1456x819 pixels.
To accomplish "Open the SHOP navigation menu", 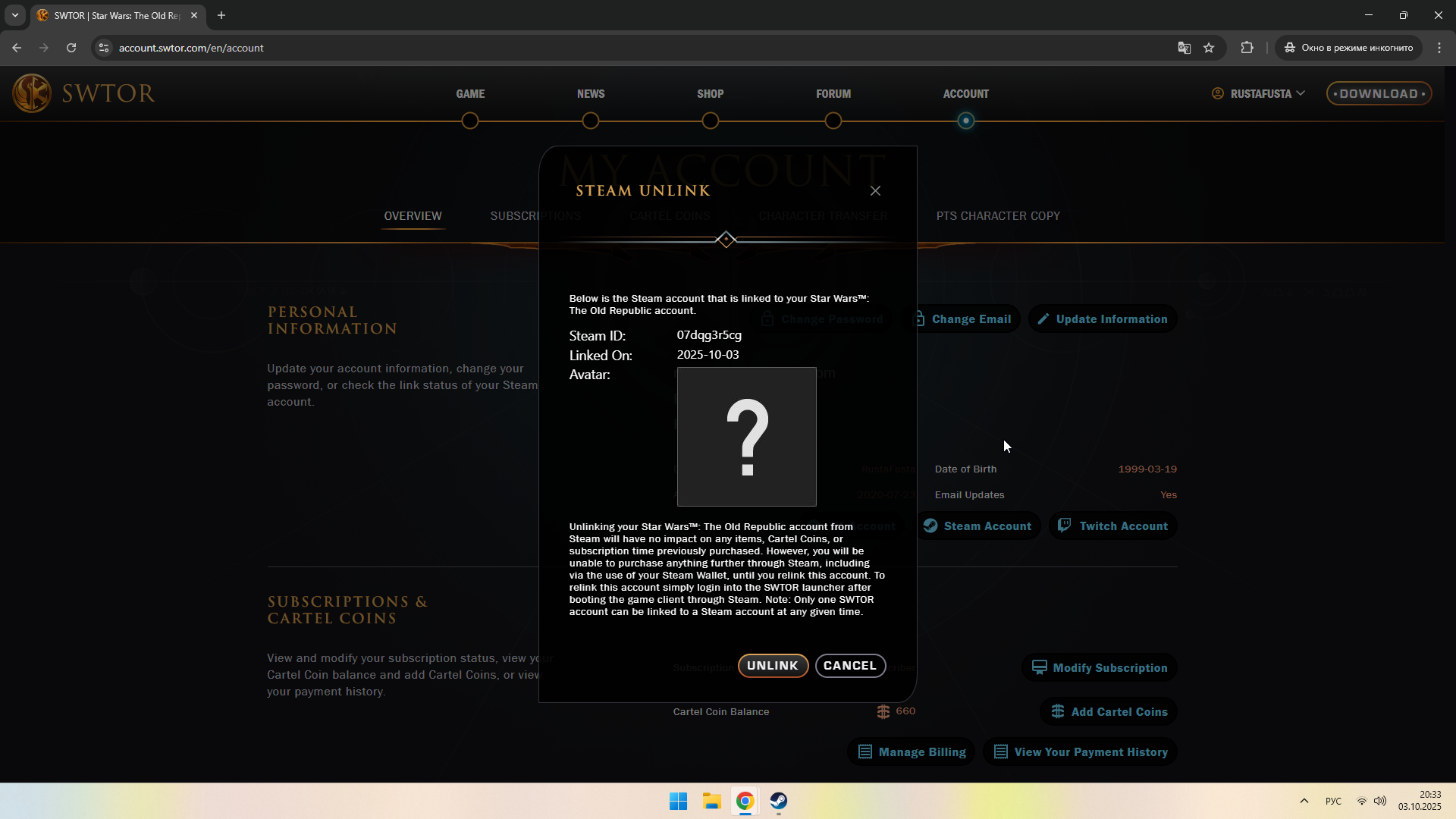I will 710,94.
